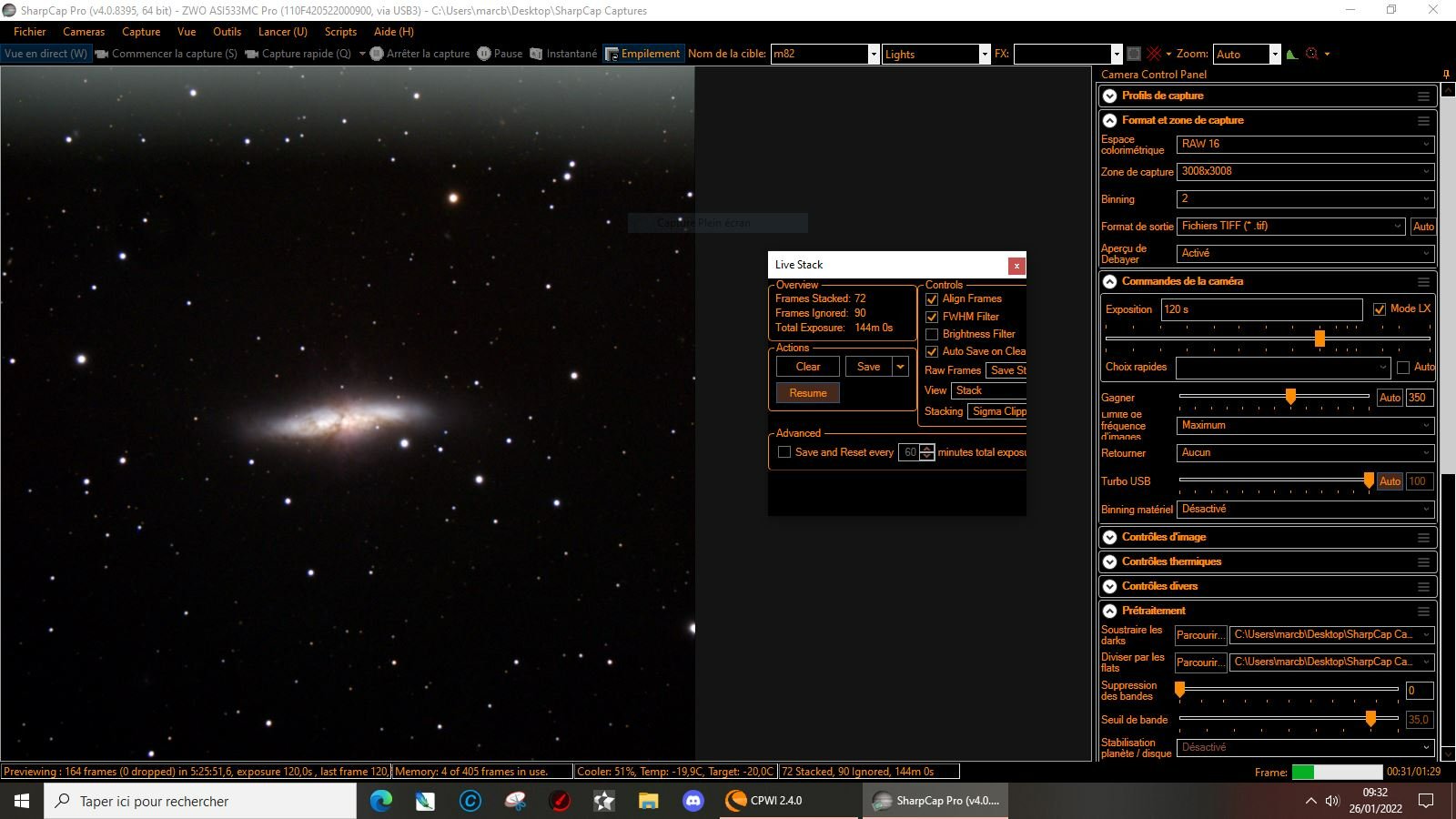Image resolution: width=1456 pixels, height=819 pixels.
Task: Click the red reticule crosshair icon
Action: (1154, 54)
